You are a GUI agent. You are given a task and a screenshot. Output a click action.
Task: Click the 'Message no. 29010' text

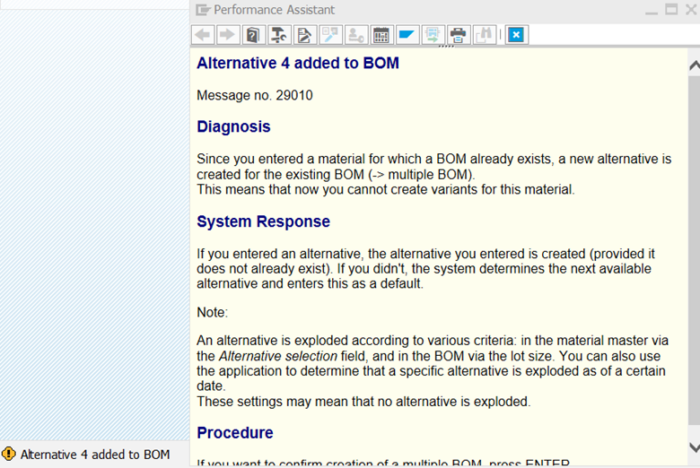(x=254, y=95)
